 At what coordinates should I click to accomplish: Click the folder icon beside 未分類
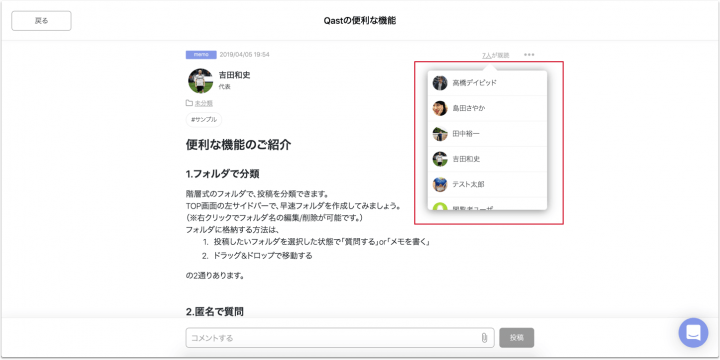pos(189,103)
